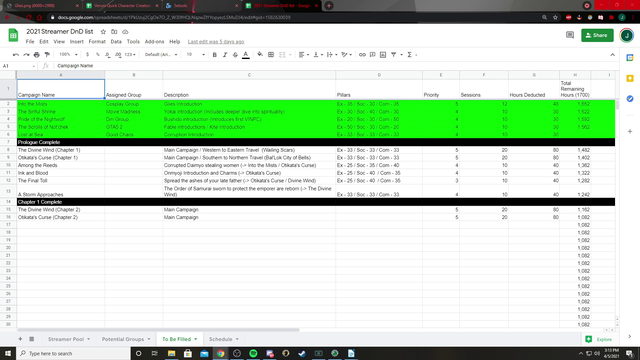Collapse the toolbar with the up chevron
Image resolution: width=640 pixels, height=360 pixels.
click(612, 55)
